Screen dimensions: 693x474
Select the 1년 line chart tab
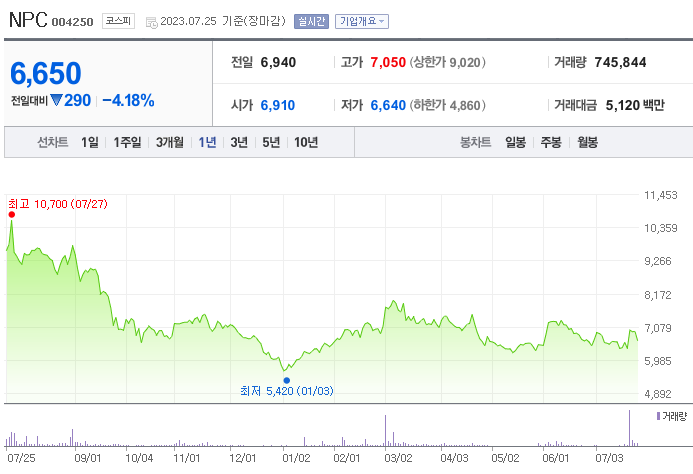(207, 142)
